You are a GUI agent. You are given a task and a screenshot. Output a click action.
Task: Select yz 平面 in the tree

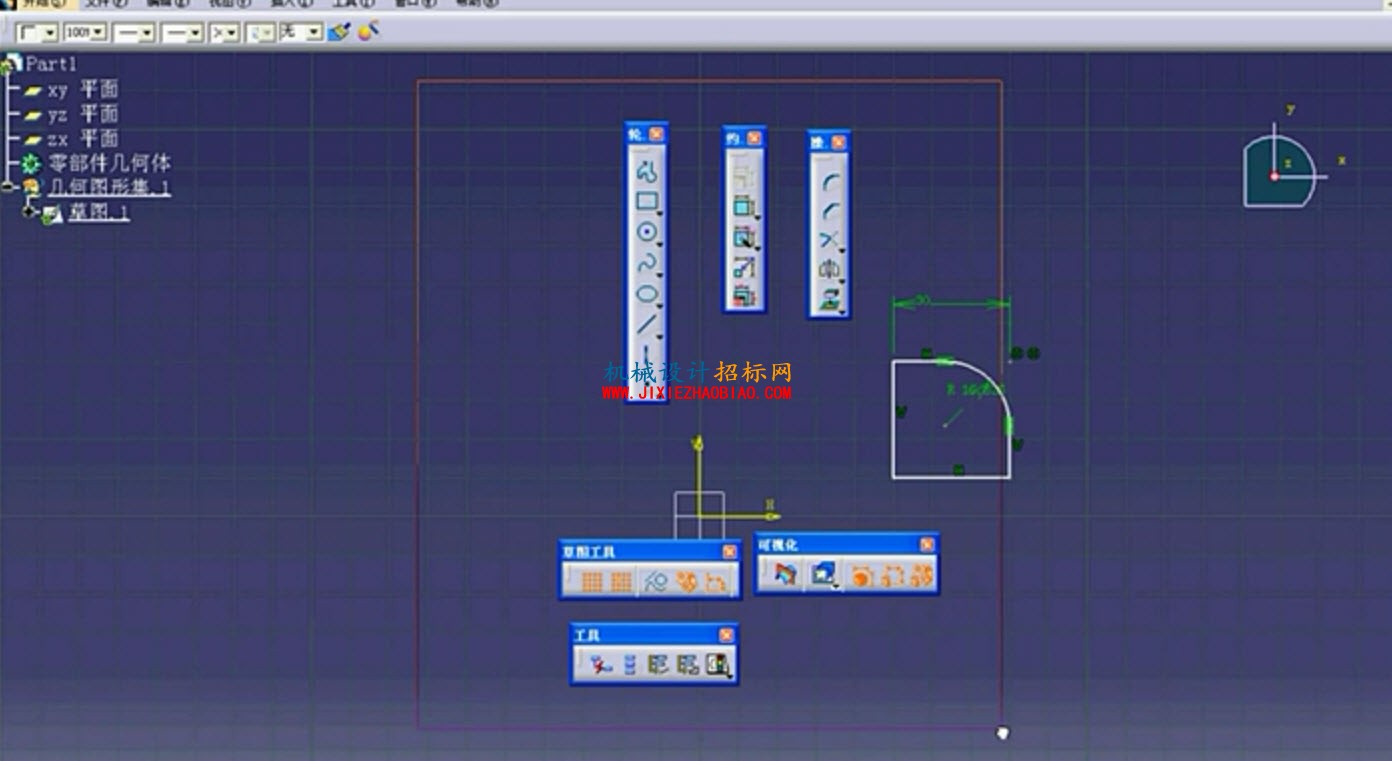point(82,114)
